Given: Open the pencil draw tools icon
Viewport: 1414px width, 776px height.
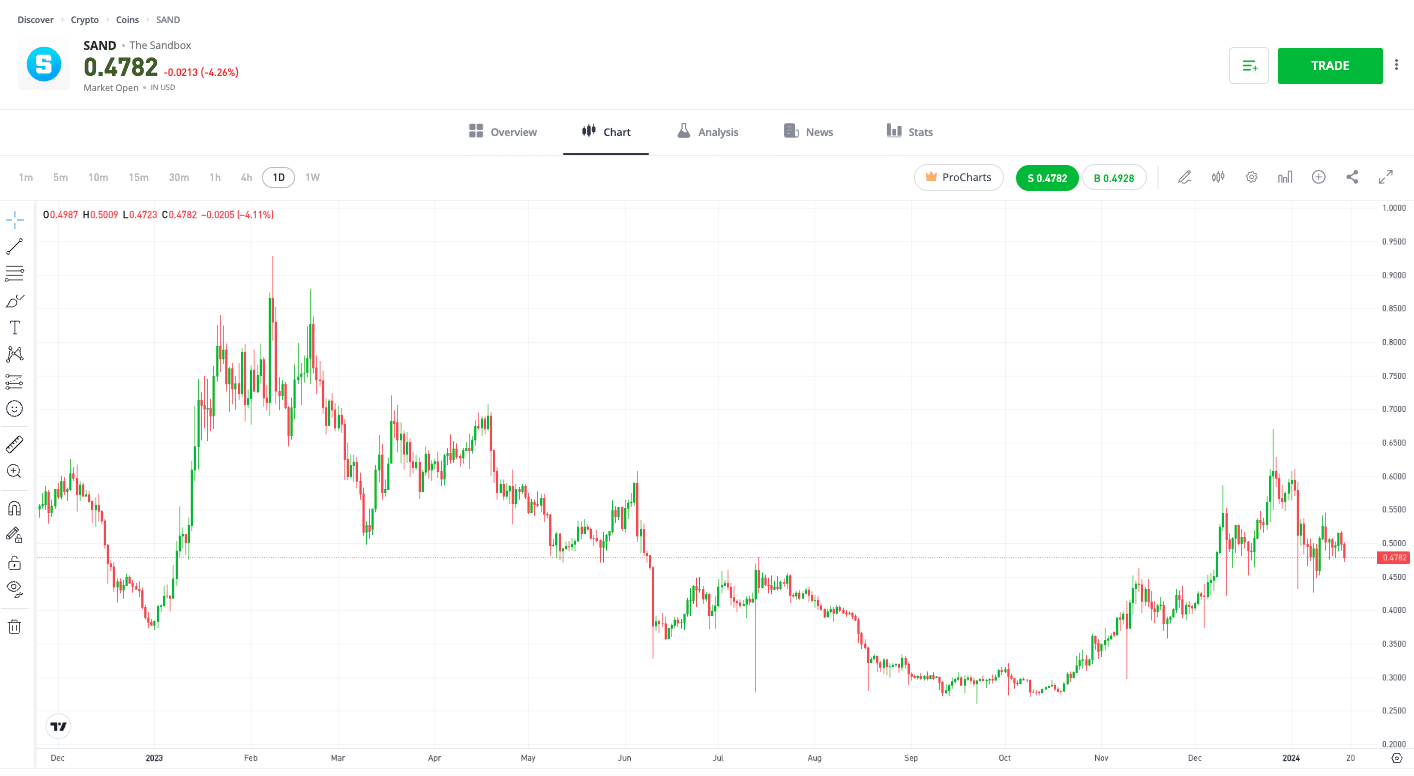Looking at the screenshot, I should [1185, 177].
